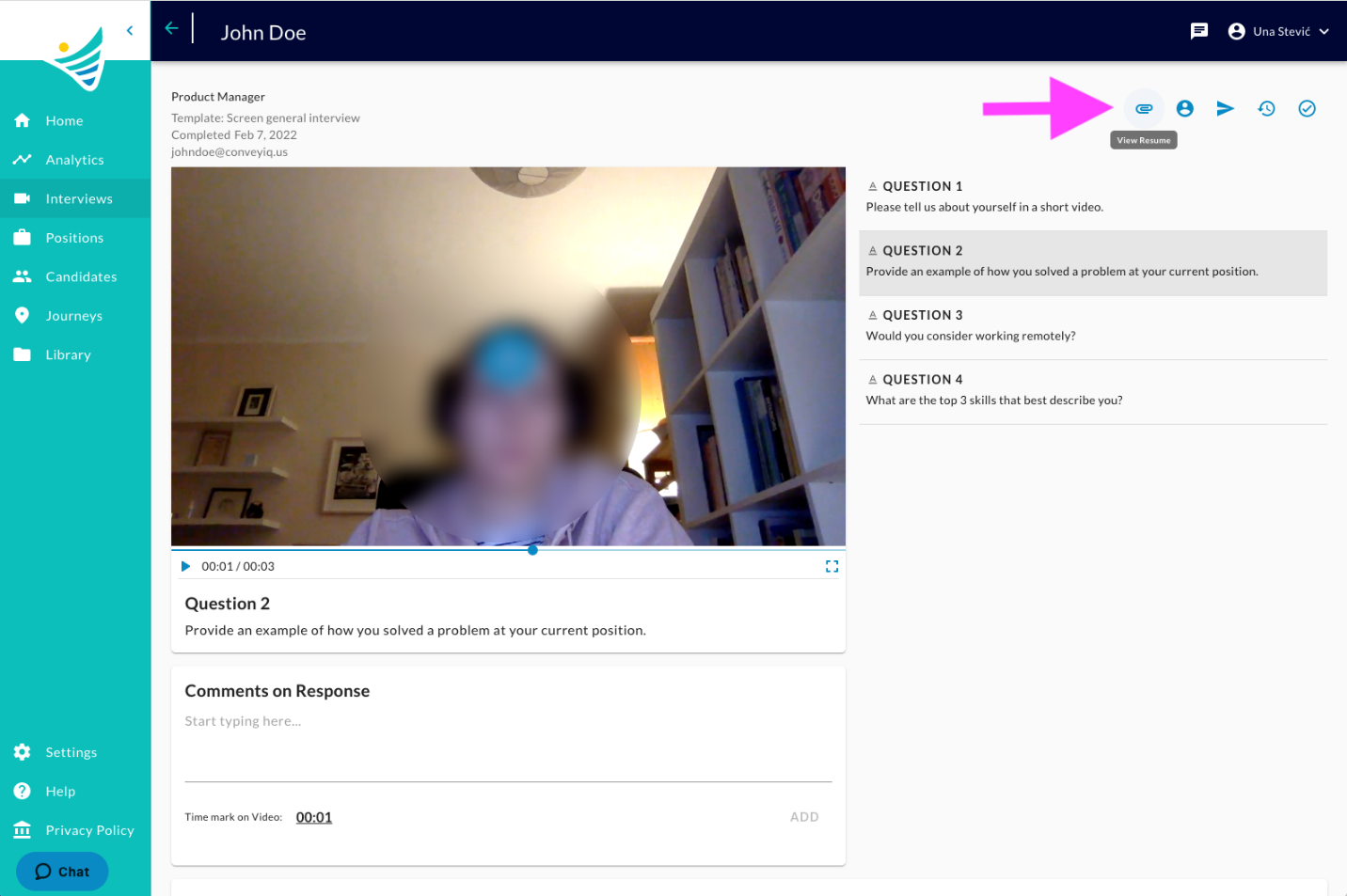Open the View Resume paperclip icon

[x=1144, y=109]
